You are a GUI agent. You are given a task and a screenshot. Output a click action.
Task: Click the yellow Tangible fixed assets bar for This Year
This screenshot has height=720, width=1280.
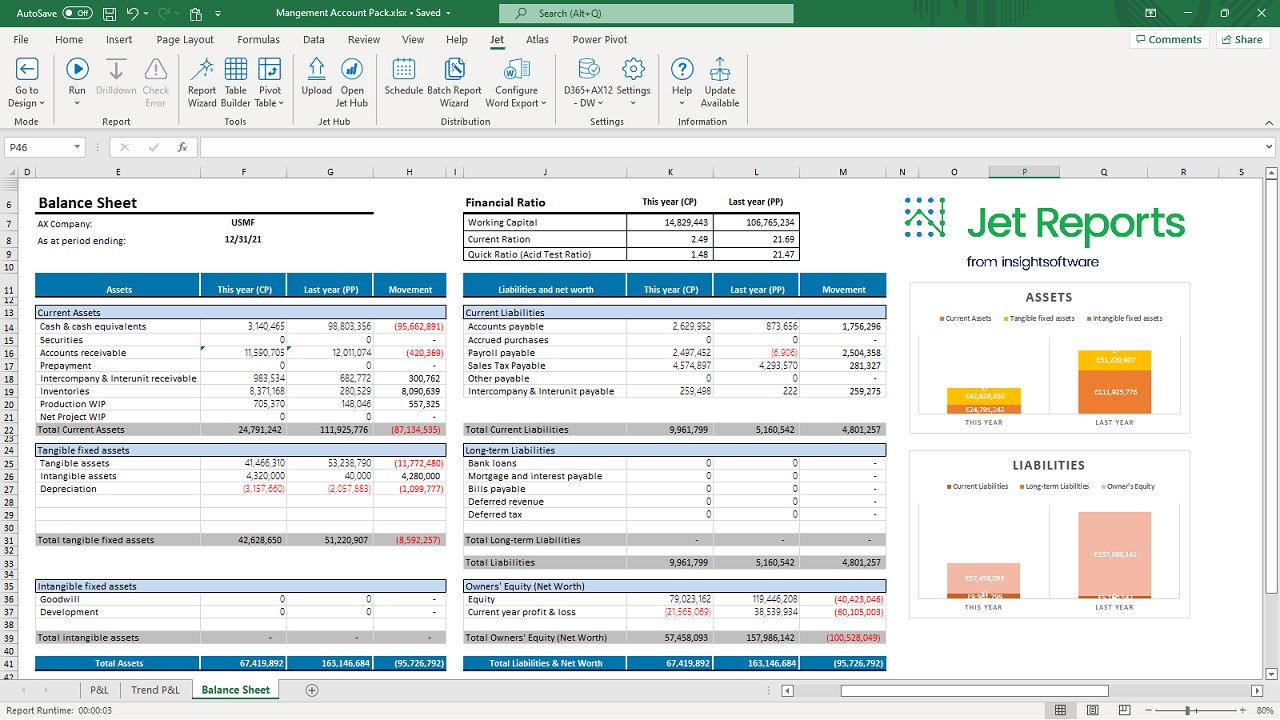click(x=984, y=395)
